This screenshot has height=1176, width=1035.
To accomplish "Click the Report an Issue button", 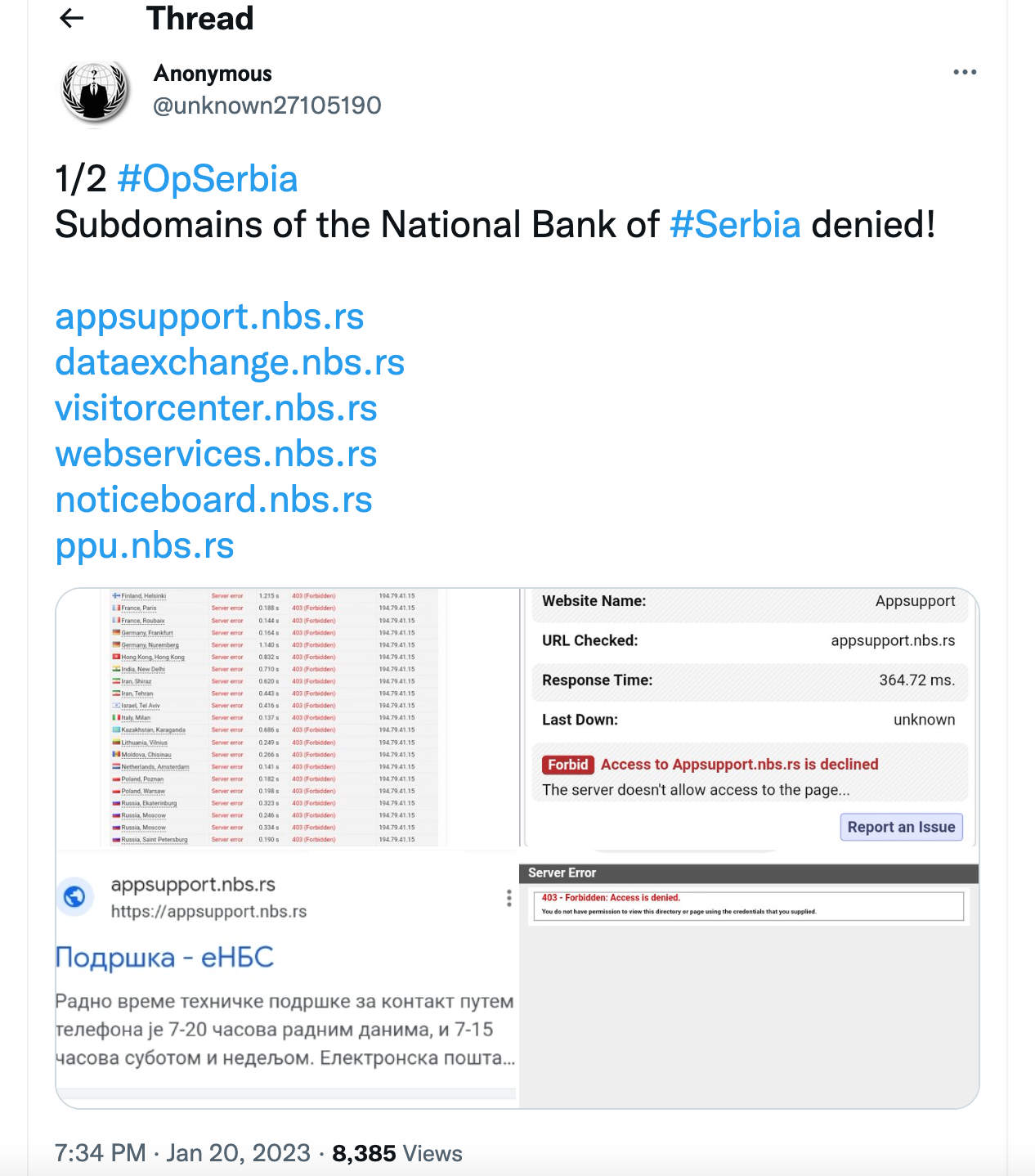I will [901, 827].
